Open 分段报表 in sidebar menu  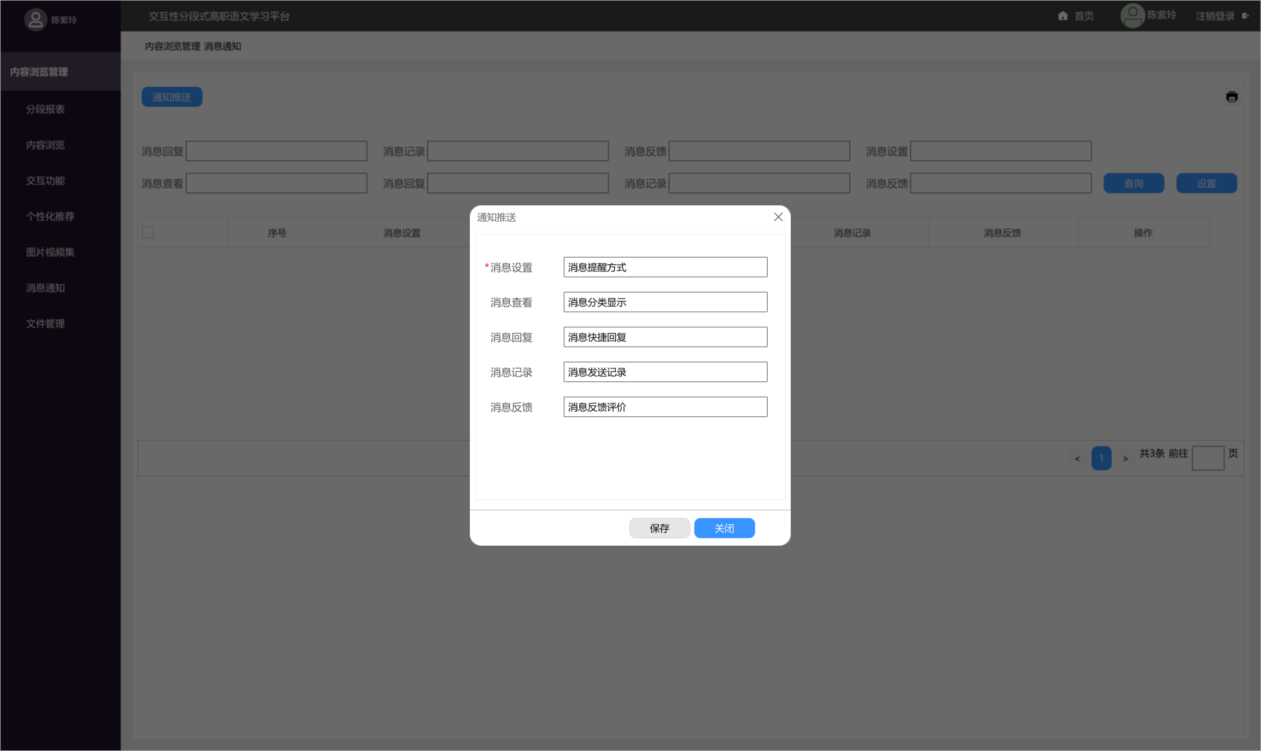tap(45, 109)
